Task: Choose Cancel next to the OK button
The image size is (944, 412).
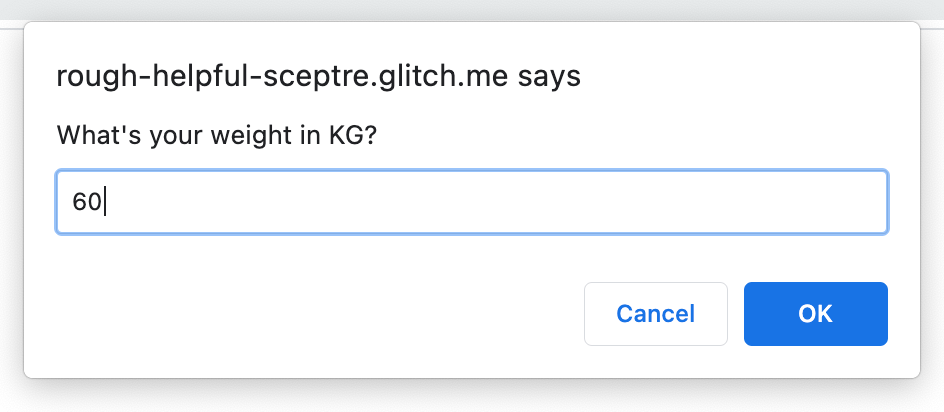Action: (x=655, y=314)
